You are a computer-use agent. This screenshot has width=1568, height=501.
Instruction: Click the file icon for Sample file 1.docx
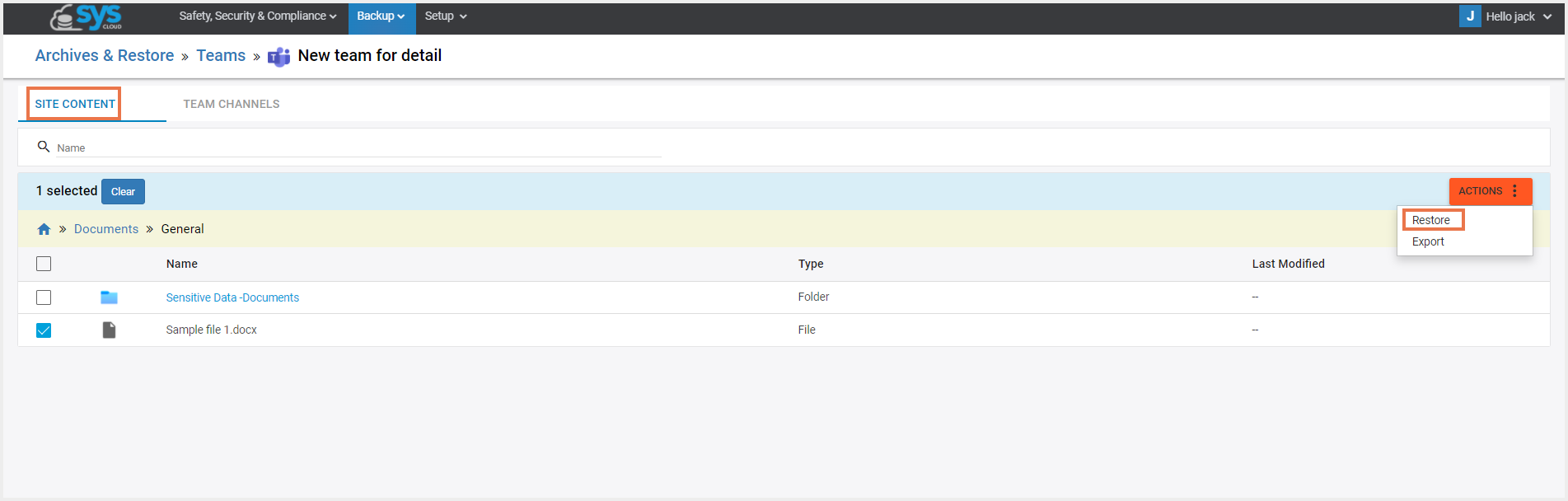tap(109, 330)
